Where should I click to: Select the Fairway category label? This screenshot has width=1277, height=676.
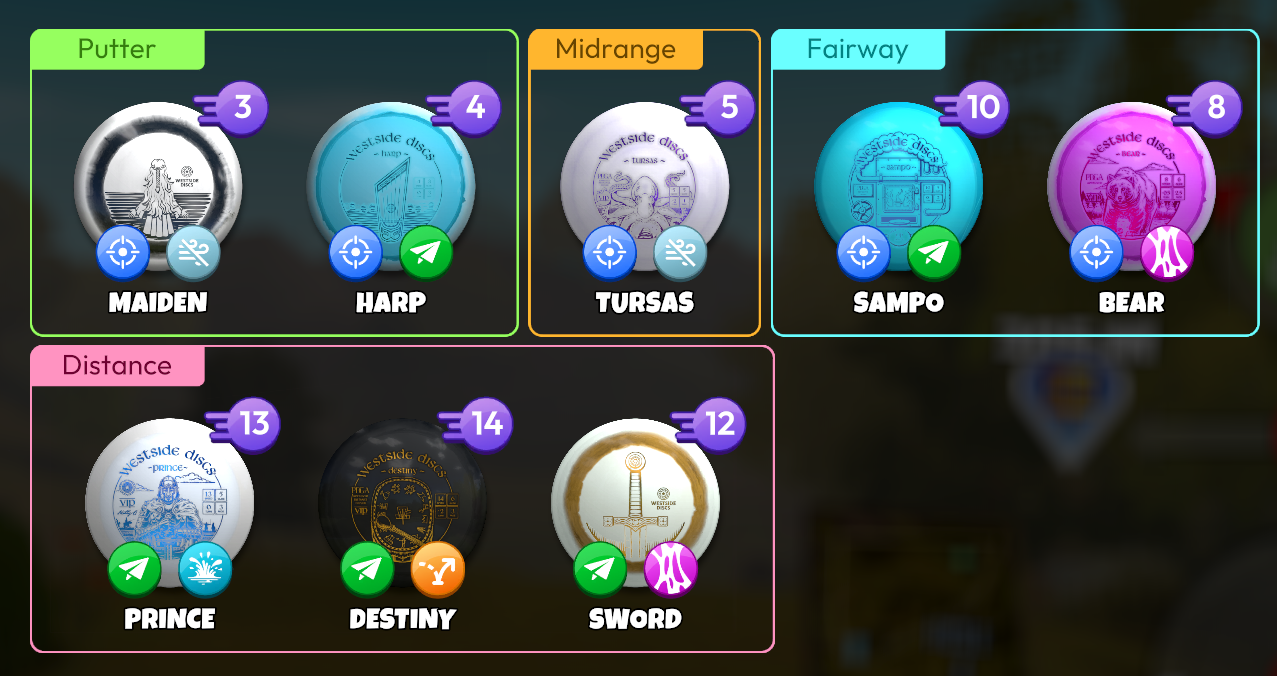pyautogui.click(x=858, y=49)
